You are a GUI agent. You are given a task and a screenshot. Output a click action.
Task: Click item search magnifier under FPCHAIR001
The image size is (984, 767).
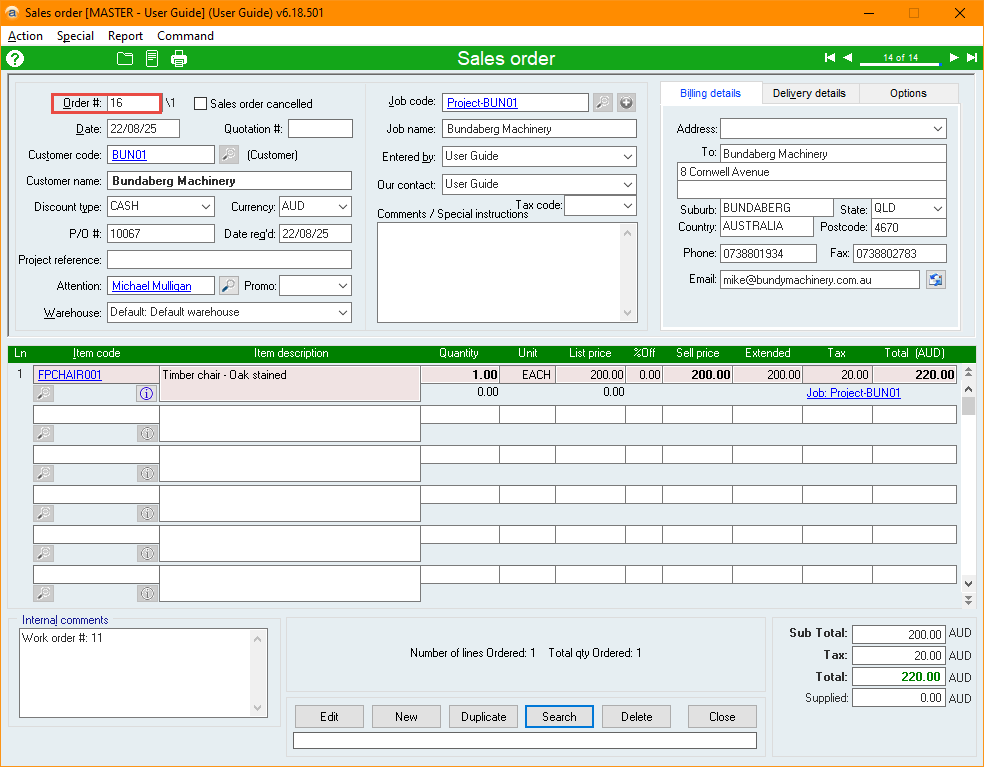[x=44, y=394]
